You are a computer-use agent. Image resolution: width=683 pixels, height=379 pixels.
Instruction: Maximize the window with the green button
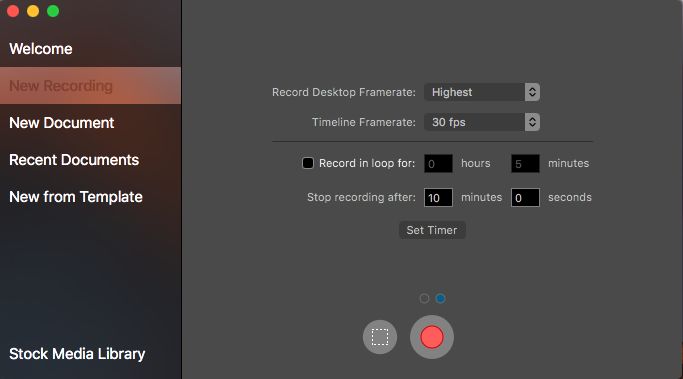click(53, 11)
